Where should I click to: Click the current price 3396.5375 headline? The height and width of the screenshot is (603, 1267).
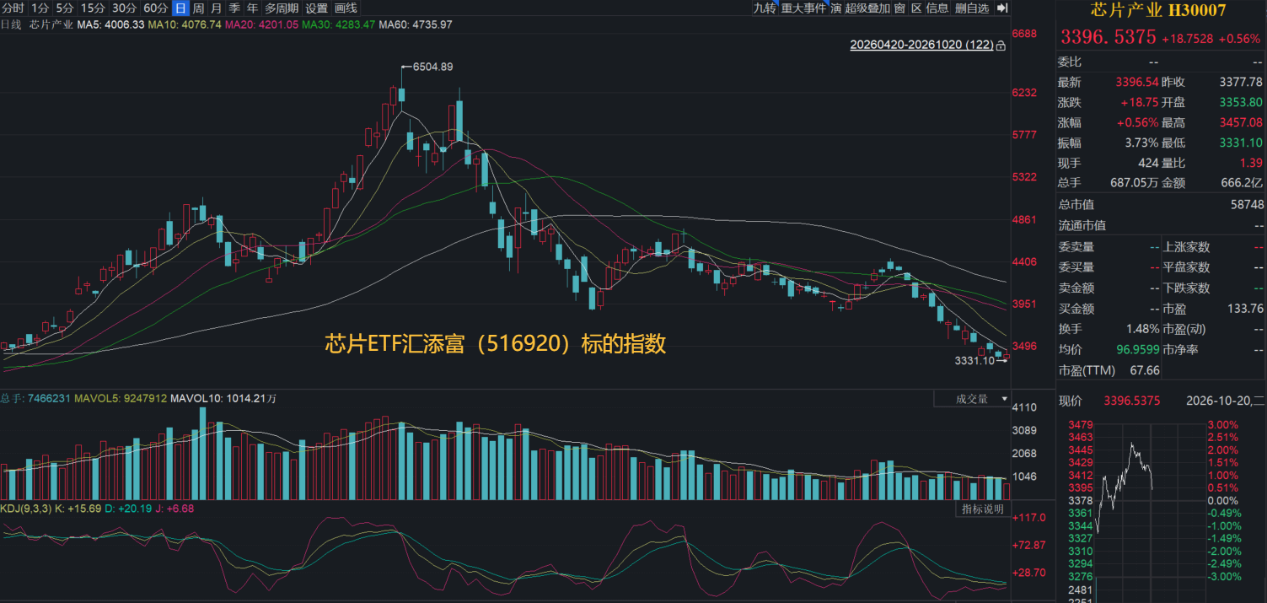[1108, 37]
